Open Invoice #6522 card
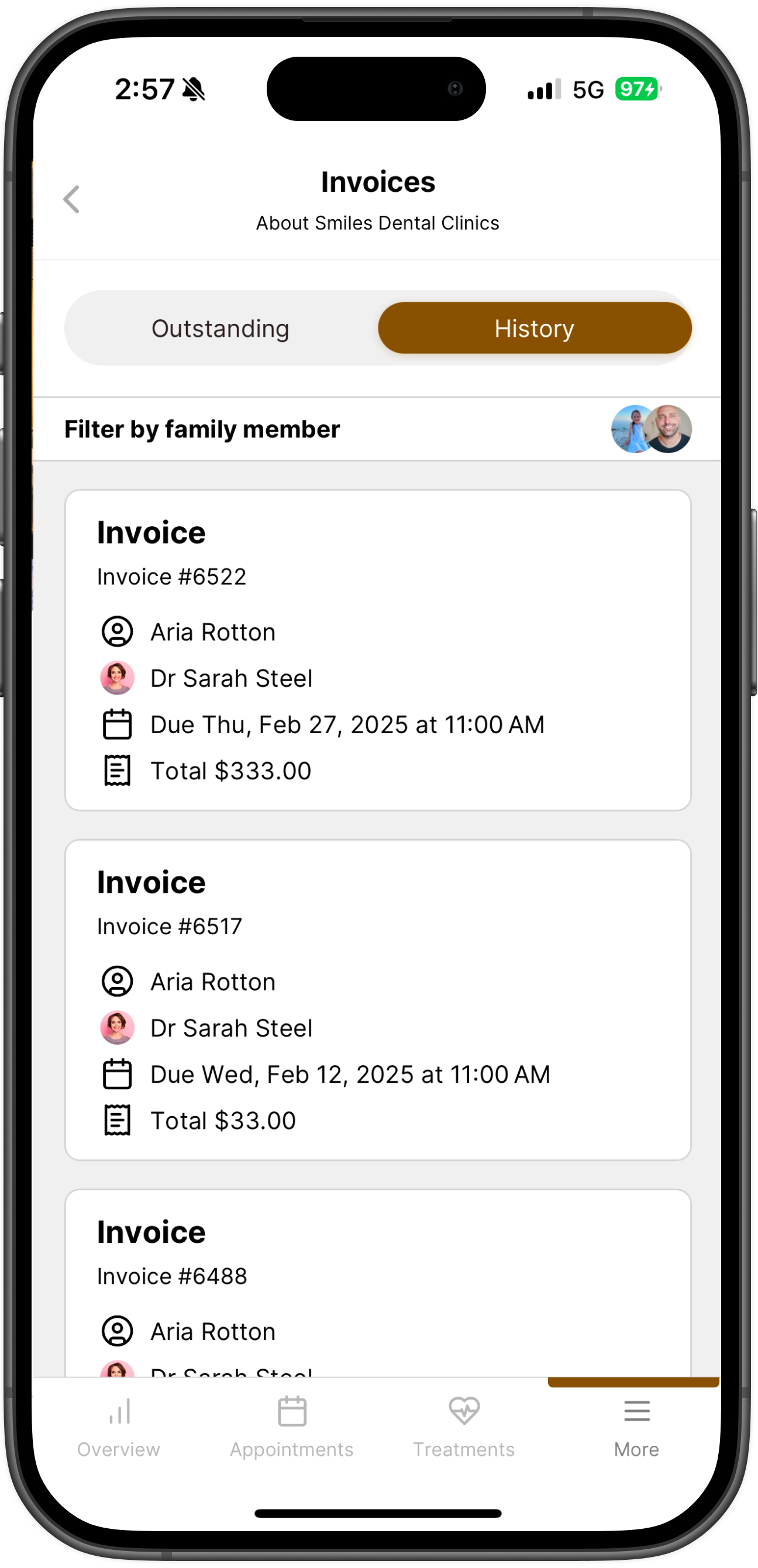 [378, 650]
